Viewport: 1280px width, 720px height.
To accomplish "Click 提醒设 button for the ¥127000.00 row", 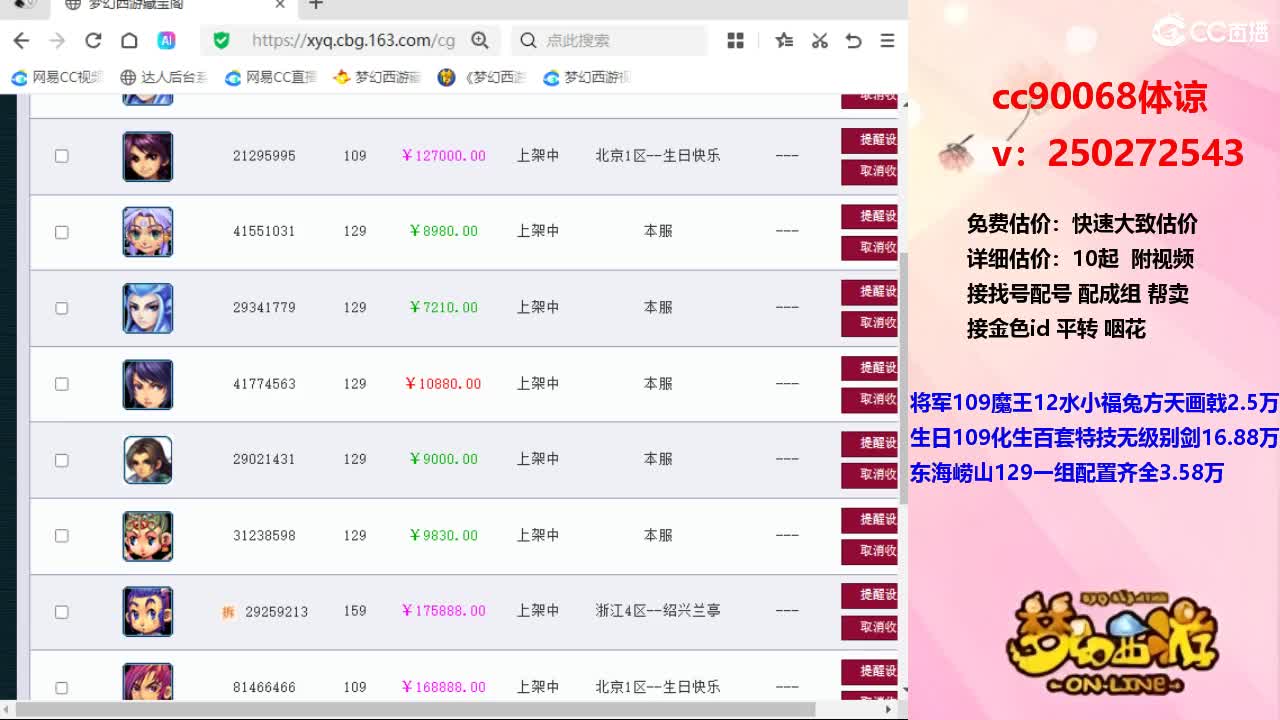I will [x=869, y=140].
